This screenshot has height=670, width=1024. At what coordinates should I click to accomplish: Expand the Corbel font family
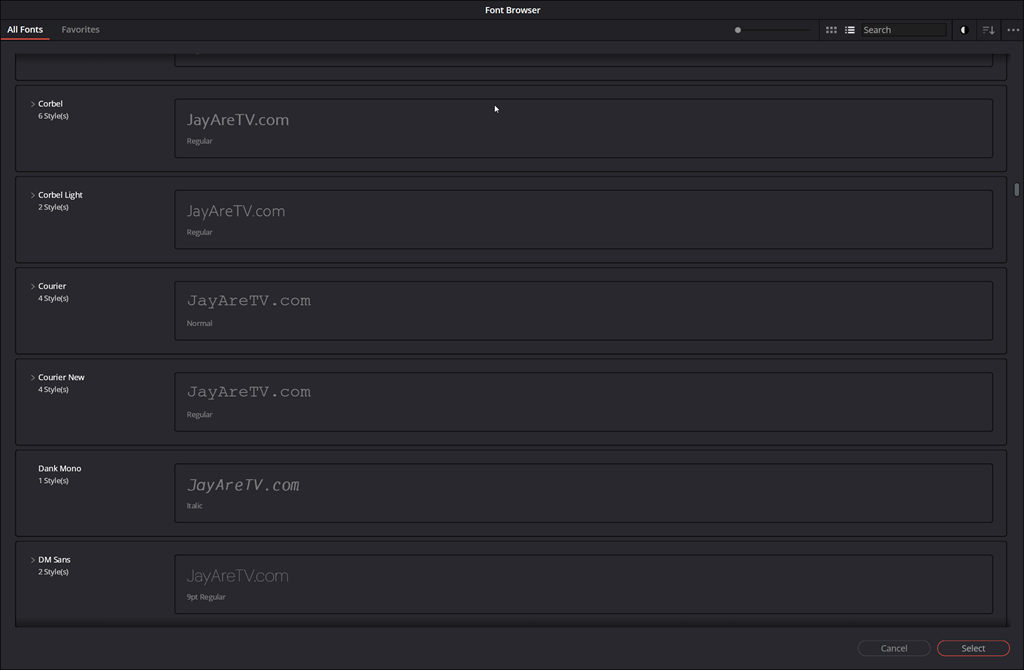pyautogui.click(x=33, y=104)
